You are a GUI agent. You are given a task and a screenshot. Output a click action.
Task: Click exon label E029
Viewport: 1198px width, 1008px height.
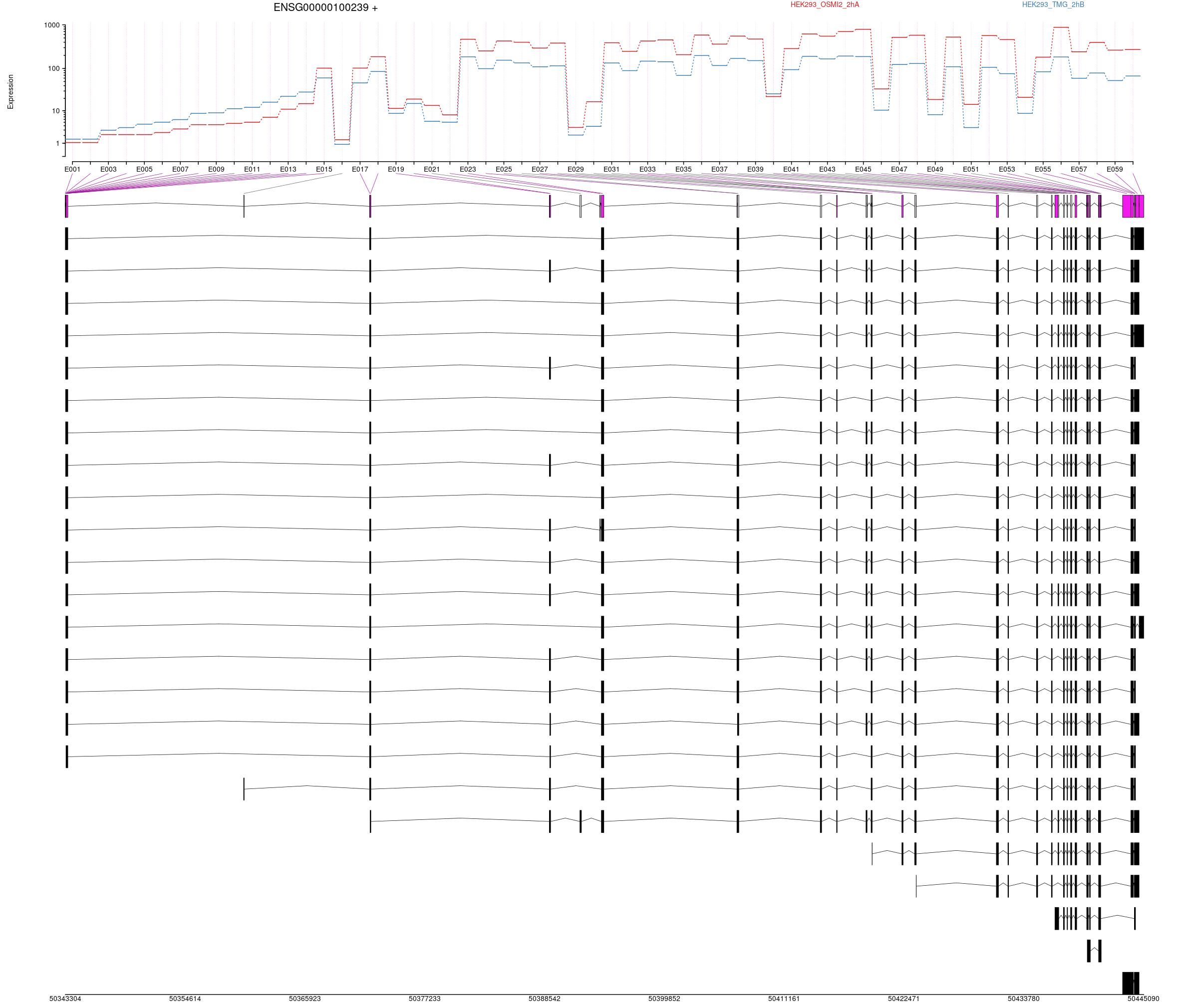(x=576, y=169)
